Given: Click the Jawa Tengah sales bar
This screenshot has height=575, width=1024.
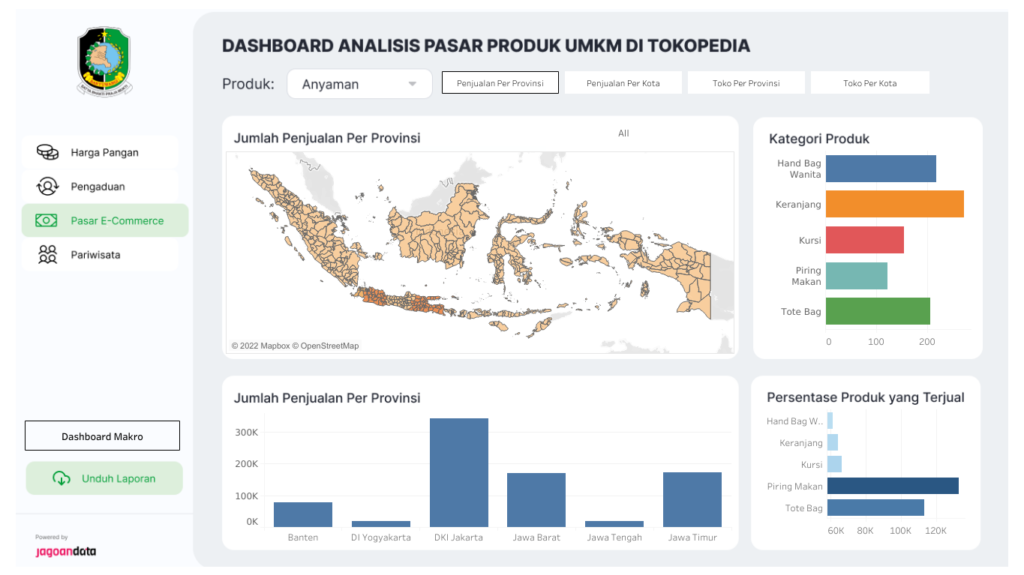Looking at the screenshot, I should [x=614, y=523].
